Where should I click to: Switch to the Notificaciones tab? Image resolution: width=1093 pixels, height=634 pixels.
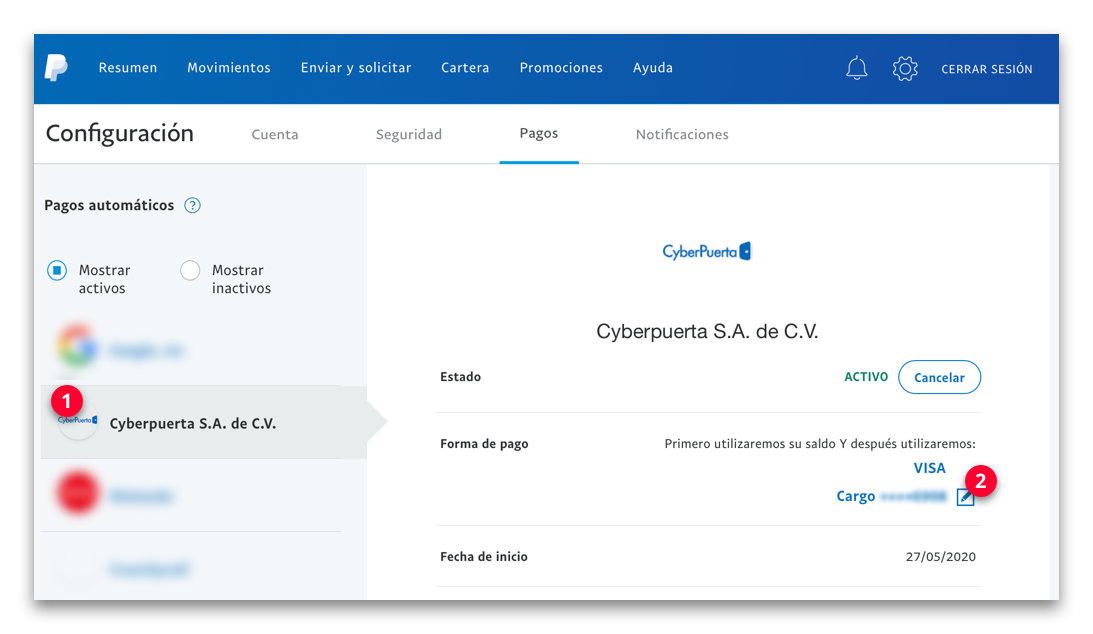682,134
